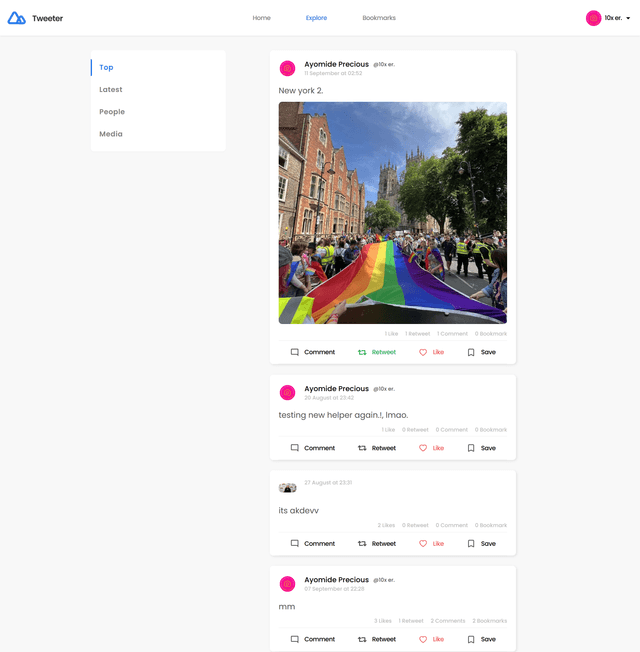640x652 pixels.
Task: Toggle Save on 'testing new helper again' post
Action: 482,448
